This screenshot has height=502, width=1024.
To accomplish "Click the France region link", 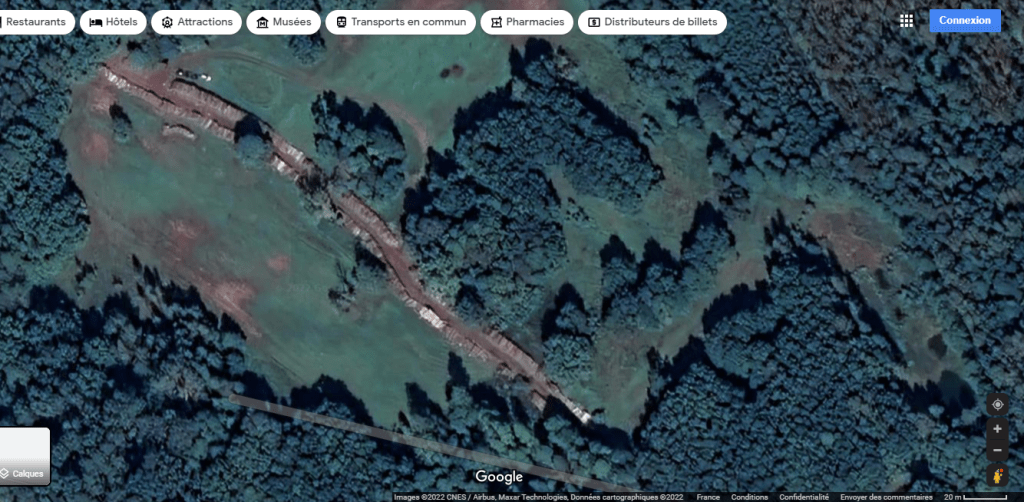I will click(x=708, y=497).
